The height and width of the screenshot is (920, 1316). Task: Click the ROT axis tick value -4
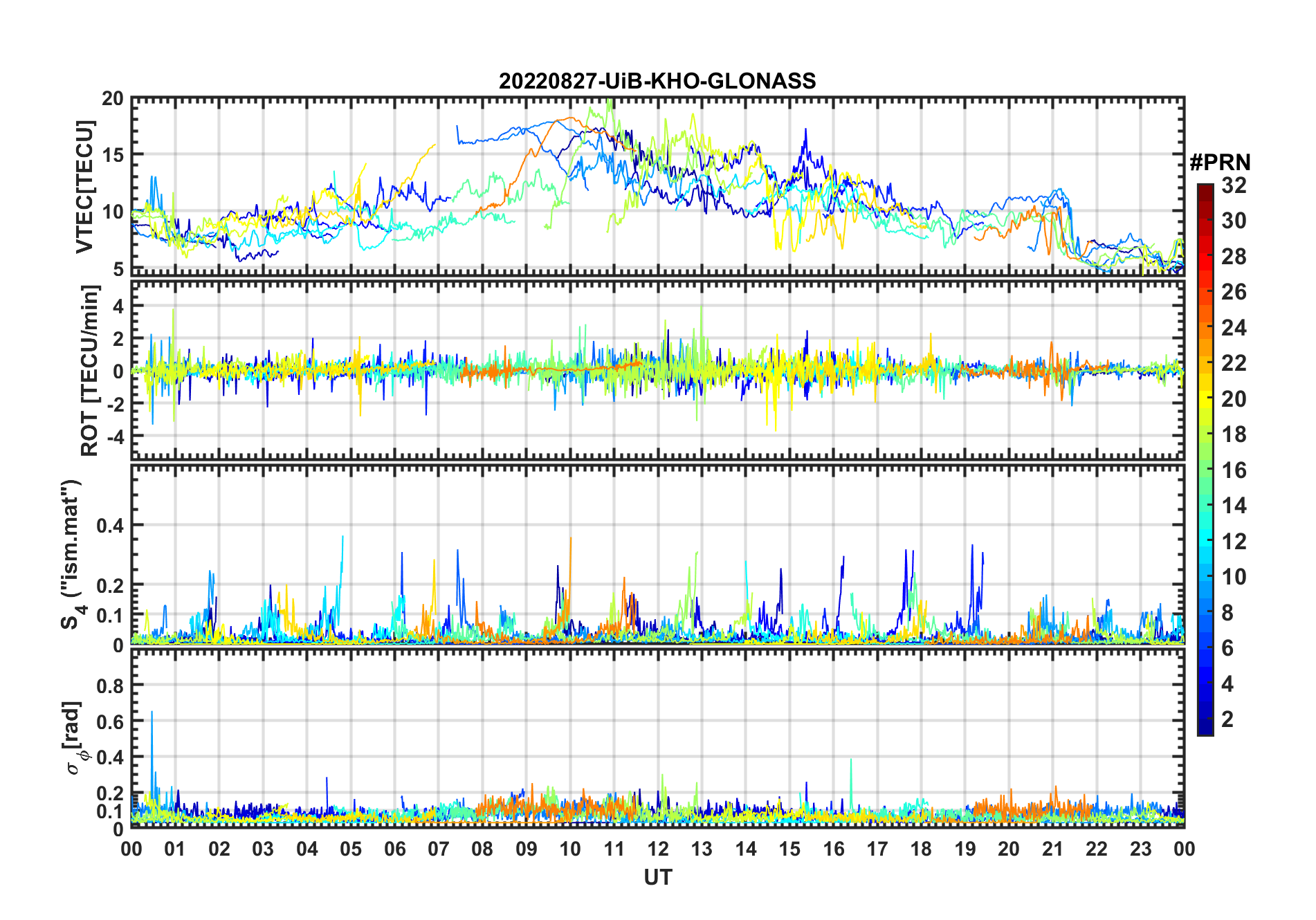pyautogui.click(x=115, y=437)
